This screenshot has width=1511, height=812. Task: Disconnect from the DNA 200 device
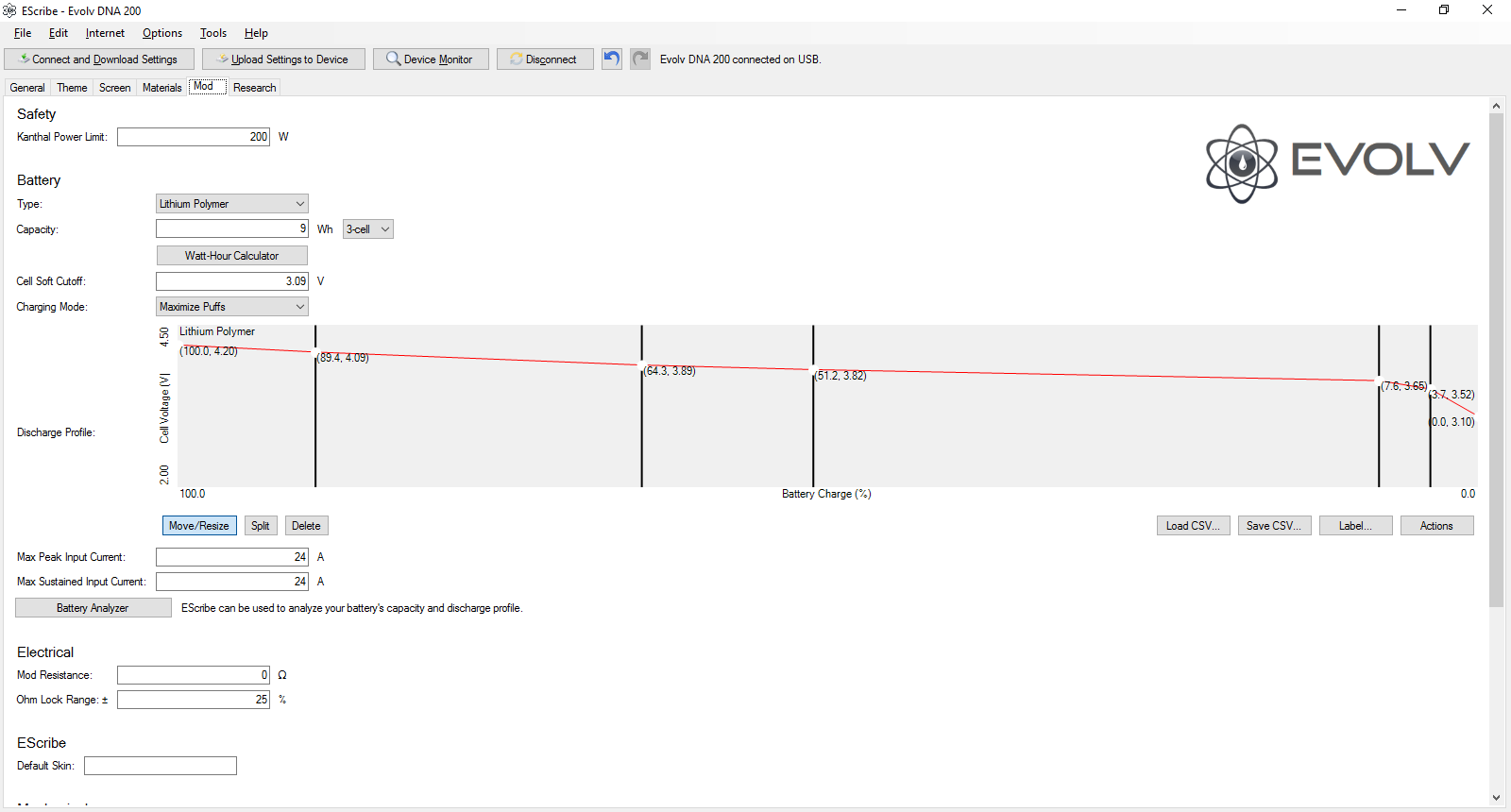tap(545, 59)
